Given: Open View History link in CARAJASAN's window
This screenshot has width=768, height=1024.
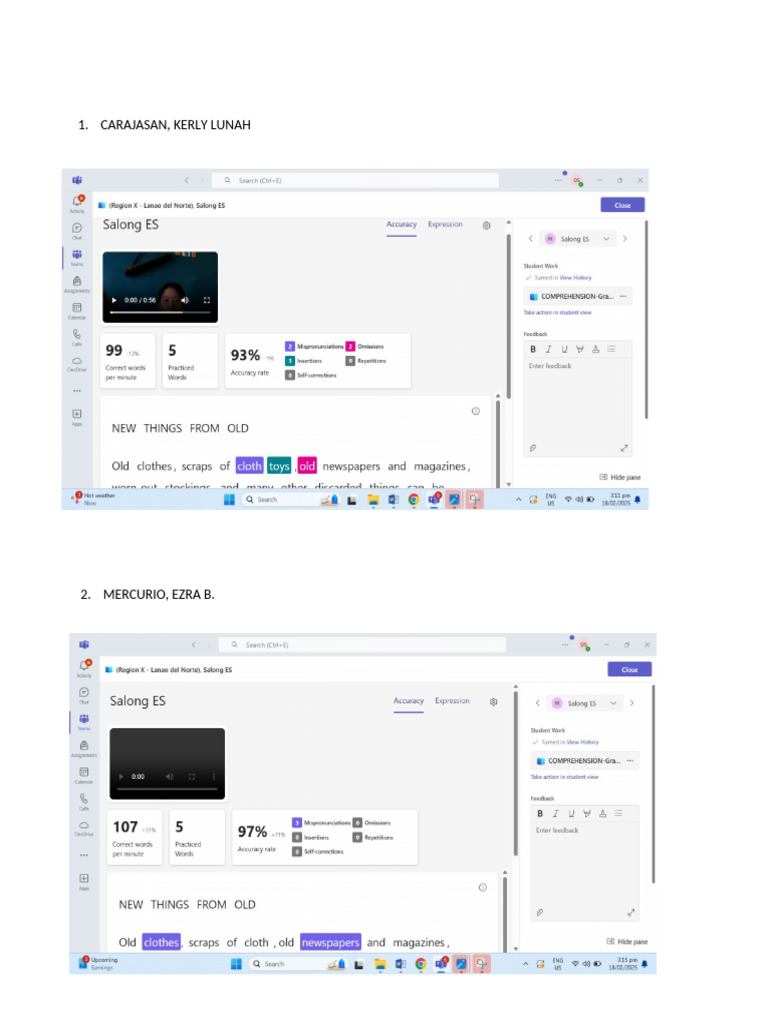Looking at the screenshot, I should 575,278.
